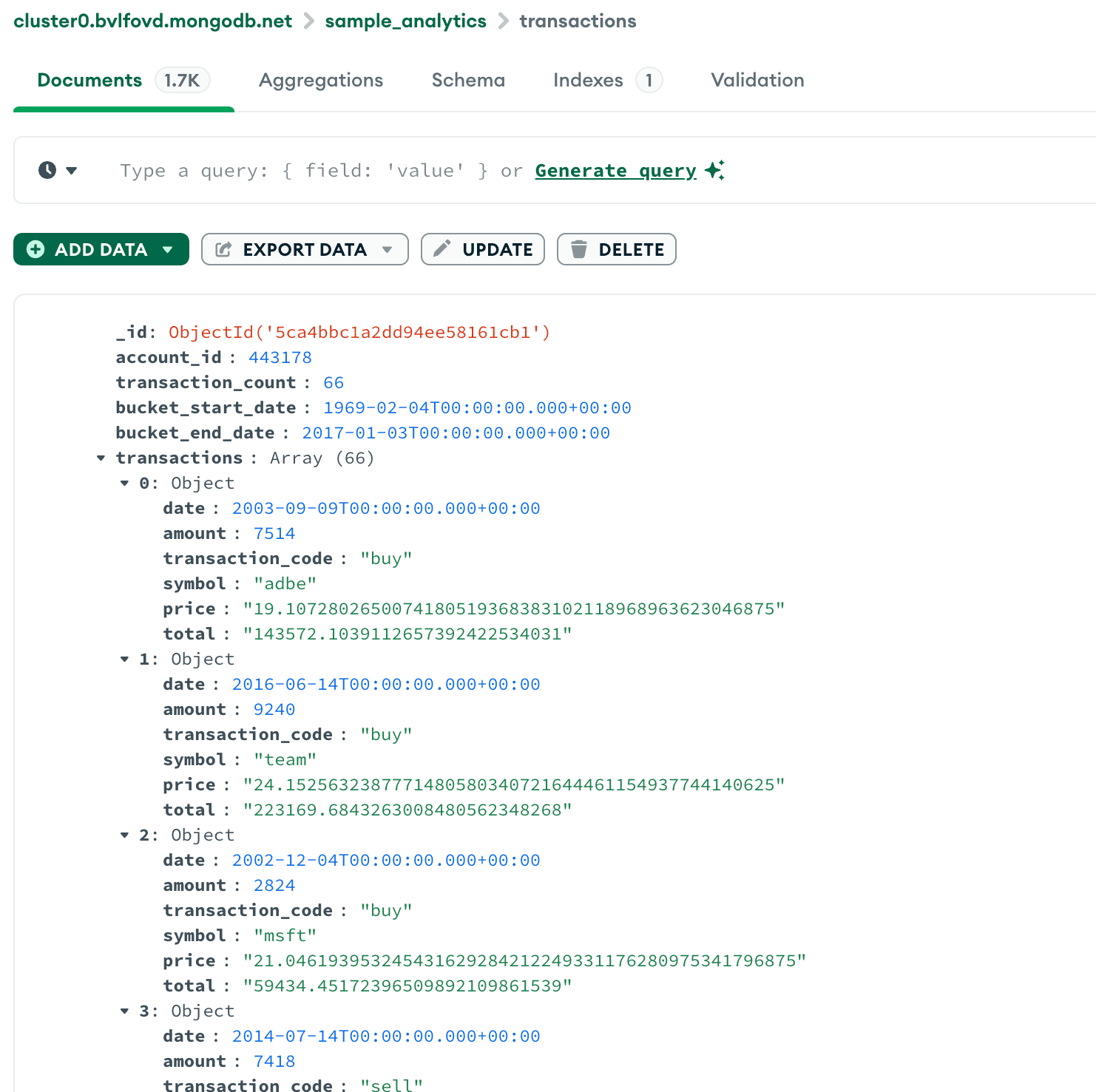Open the EXPORT DATA dropdown arrow

(x=387, y=249)
